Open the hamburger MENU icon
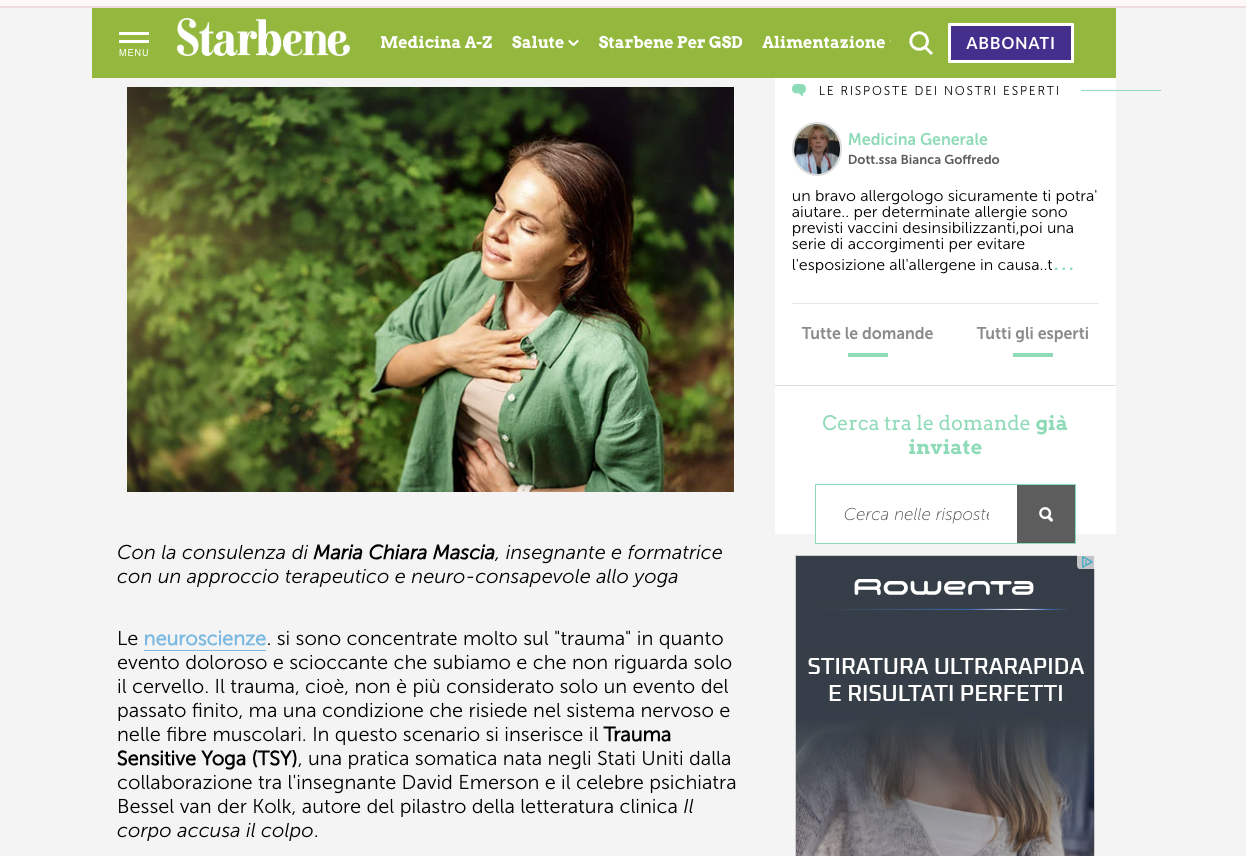 [x=133, y=43]
